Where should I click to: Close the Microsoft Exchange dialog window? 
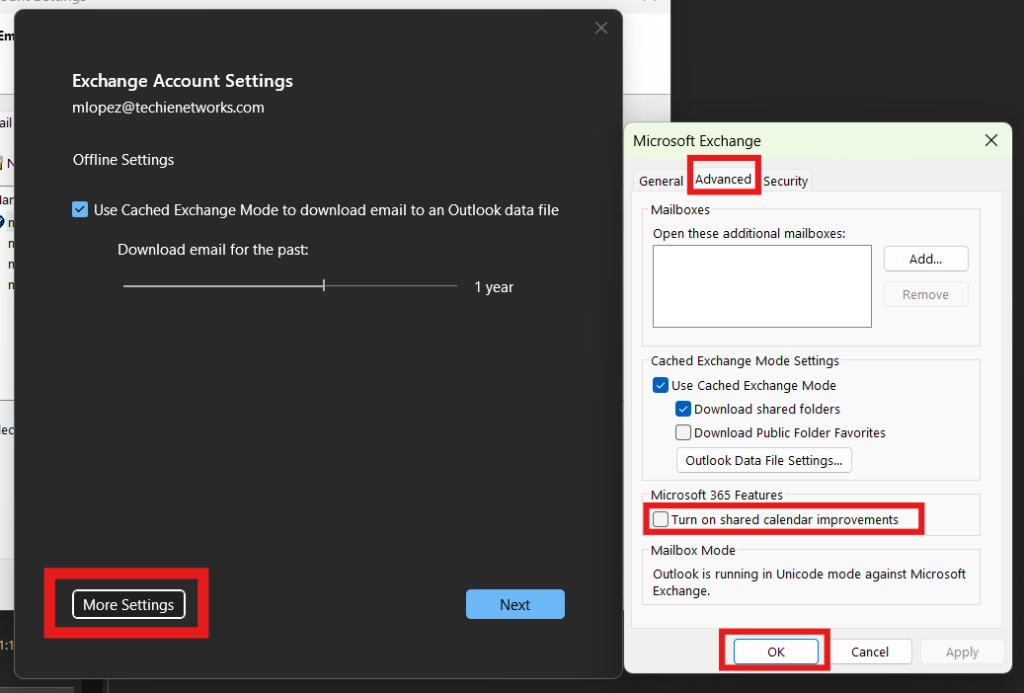click(991, 141)
